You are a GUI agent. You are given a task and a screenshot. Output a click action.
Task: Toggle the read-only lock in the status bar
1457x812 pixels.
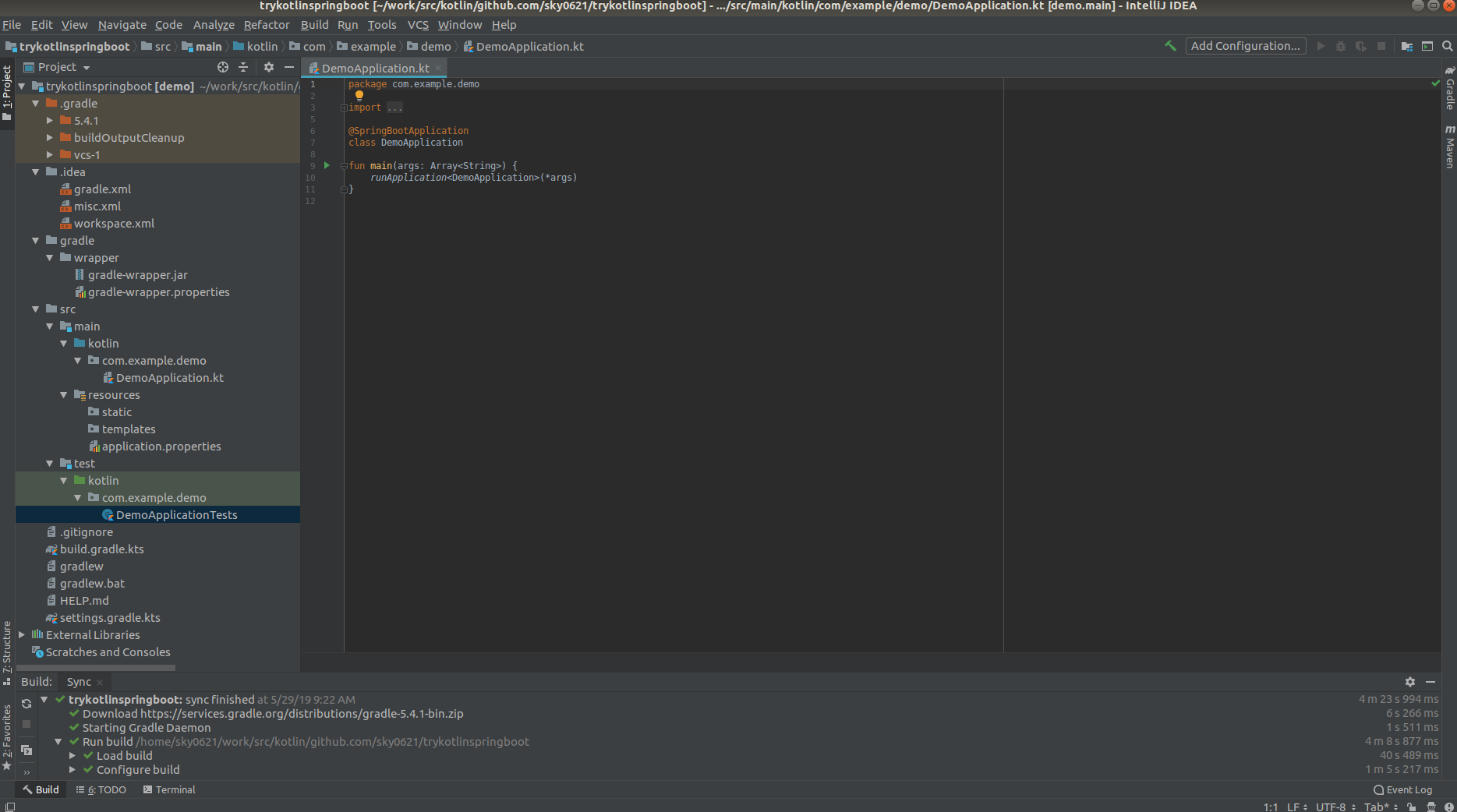[1411, 807]
